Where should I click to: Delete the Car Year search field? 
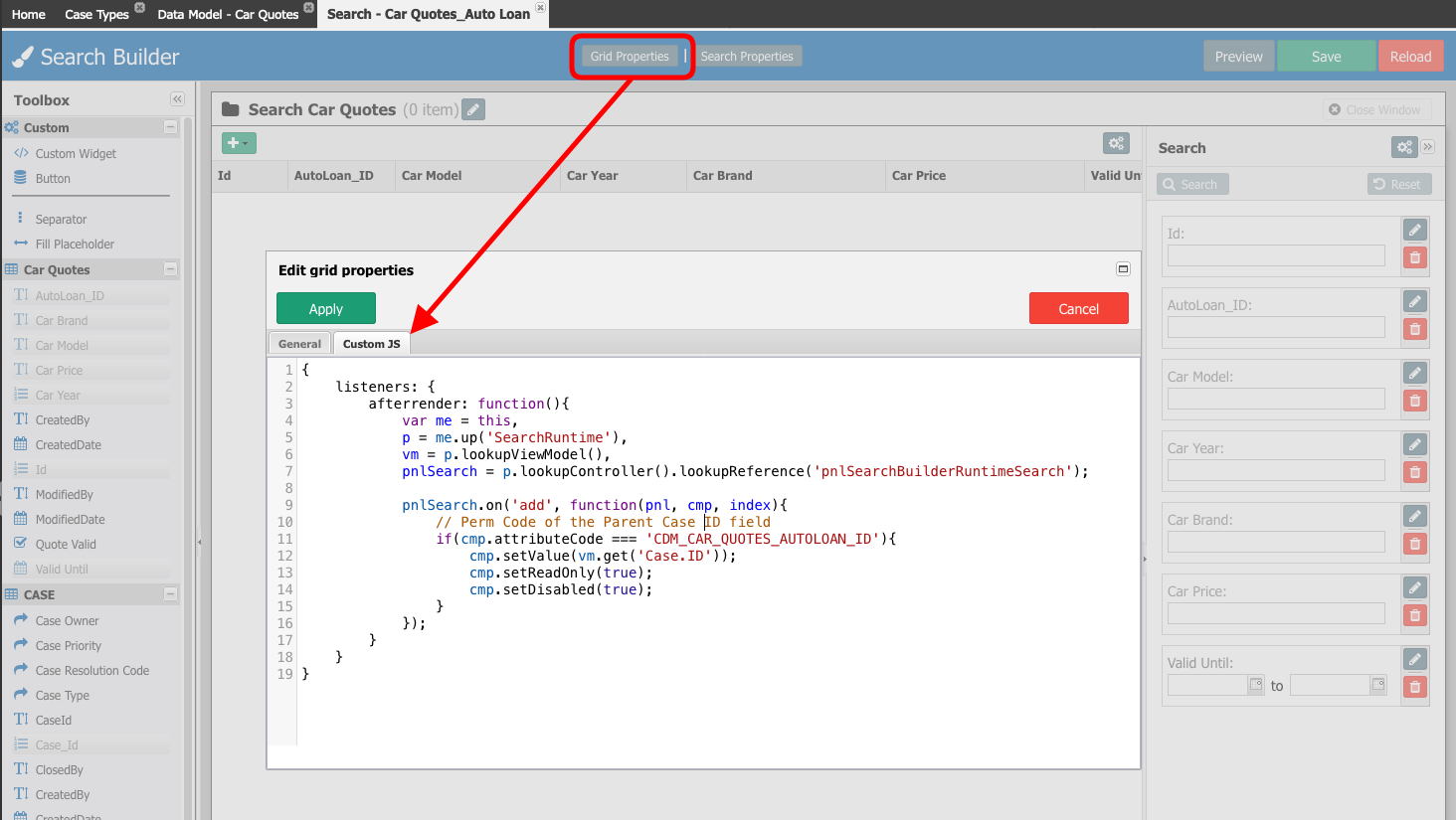tap(1415, 472)
